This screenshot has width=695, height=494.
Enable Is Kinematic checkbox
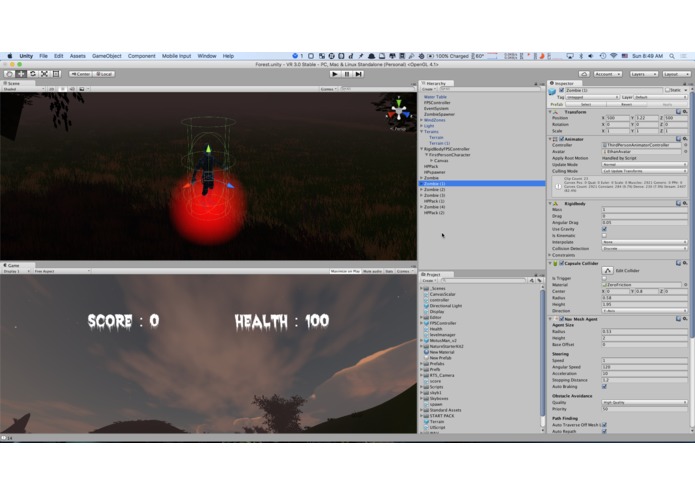tap(604, 236)
